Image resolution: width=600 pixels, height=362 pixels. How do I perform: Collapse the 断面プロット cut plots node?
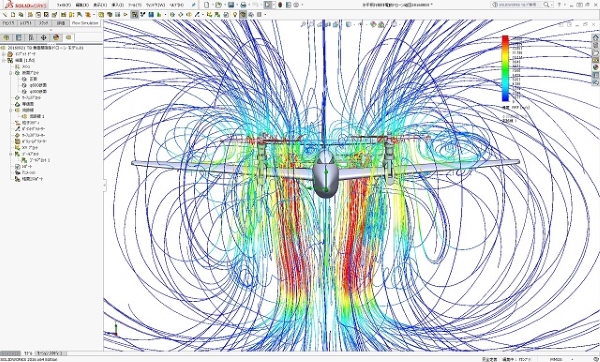pos(11,73)
